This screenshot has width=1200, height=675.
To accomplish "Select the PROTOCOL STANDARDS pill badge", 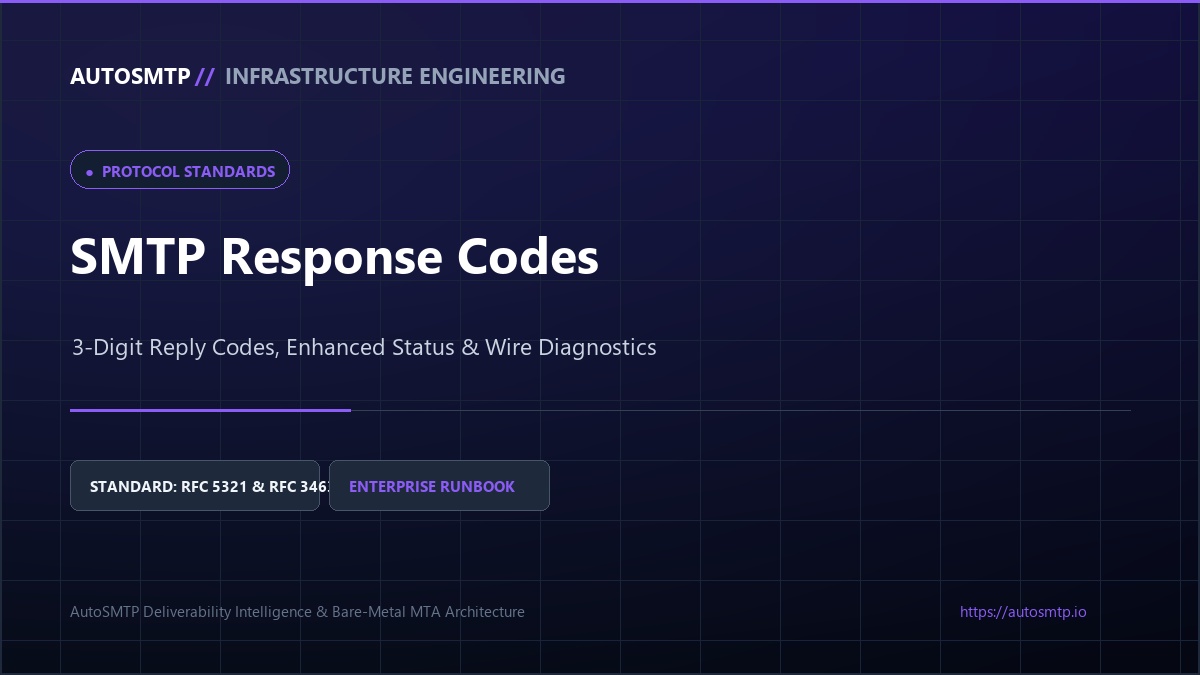I will [180, 170].
